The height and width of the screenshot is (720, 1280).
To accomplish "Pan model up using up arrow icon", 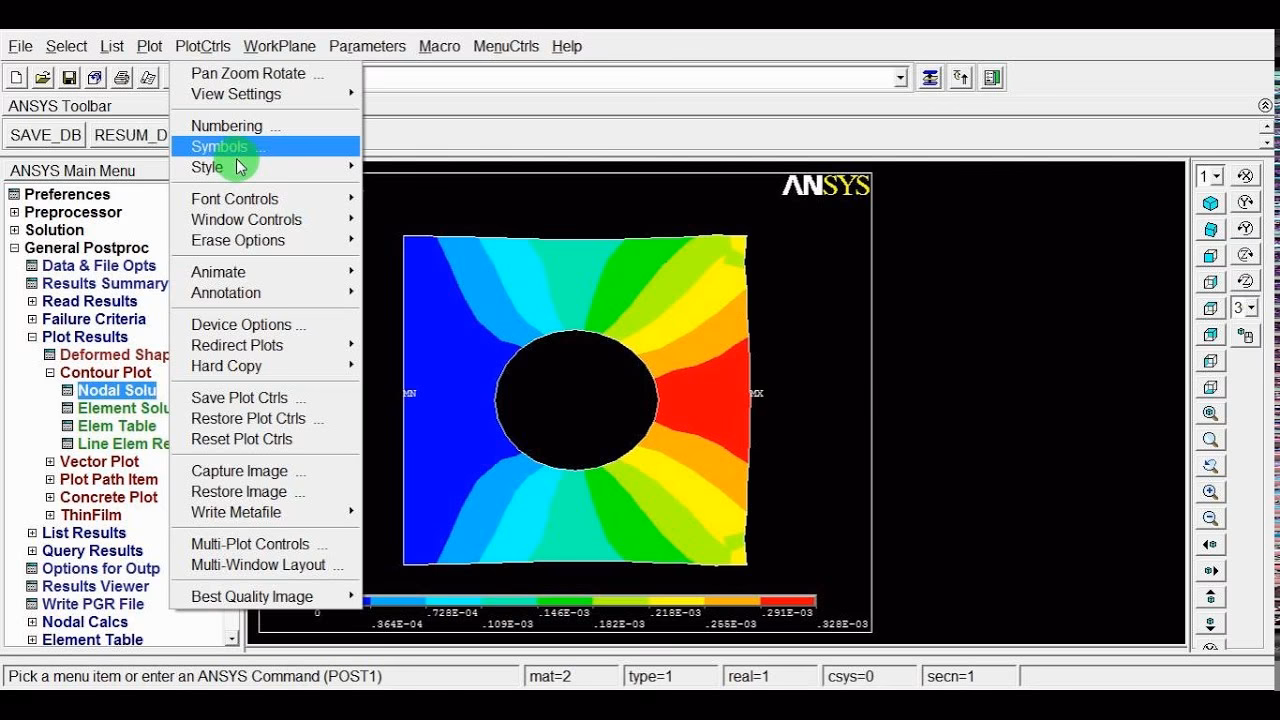I will 1211,597.
